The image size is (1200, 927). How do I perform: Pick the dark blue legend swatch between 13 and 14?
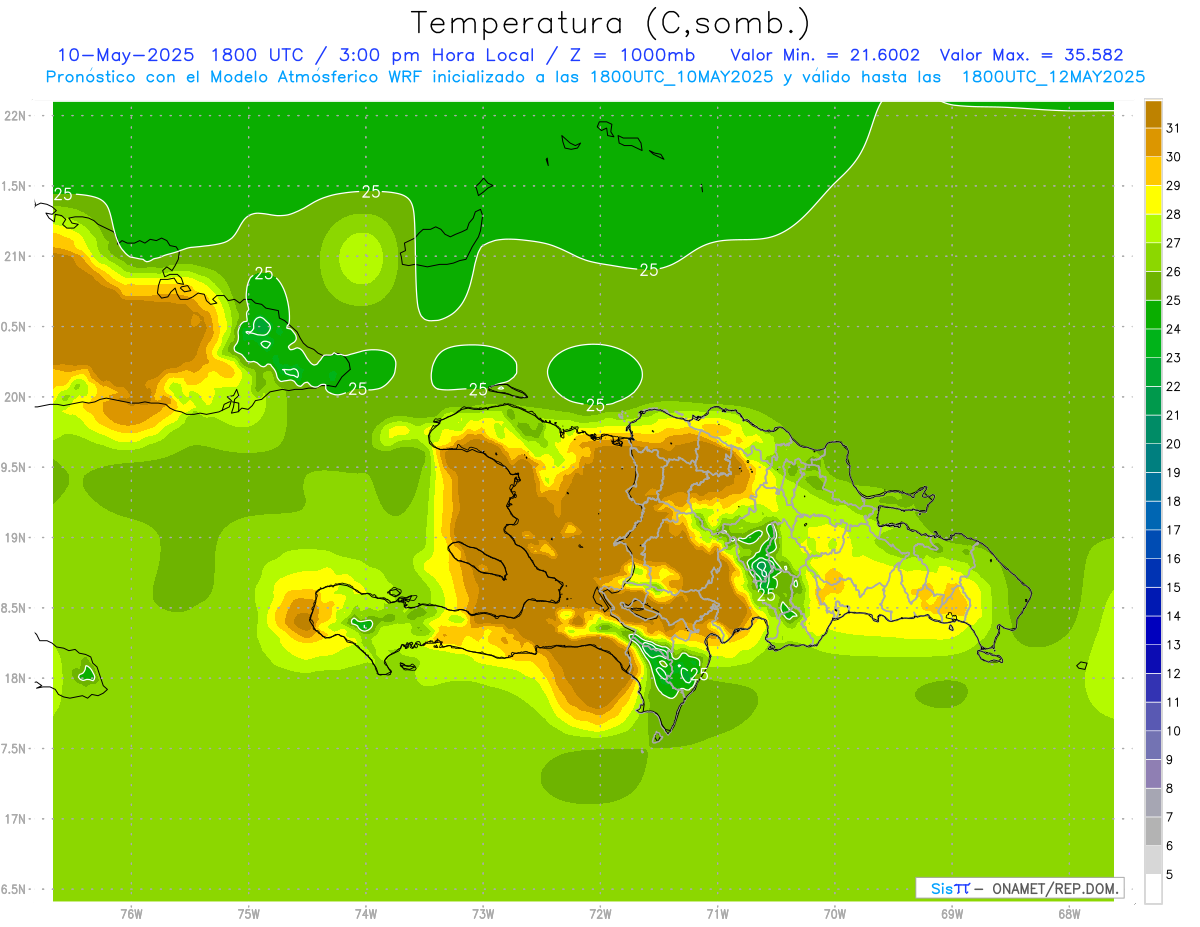coord(1153,631)
